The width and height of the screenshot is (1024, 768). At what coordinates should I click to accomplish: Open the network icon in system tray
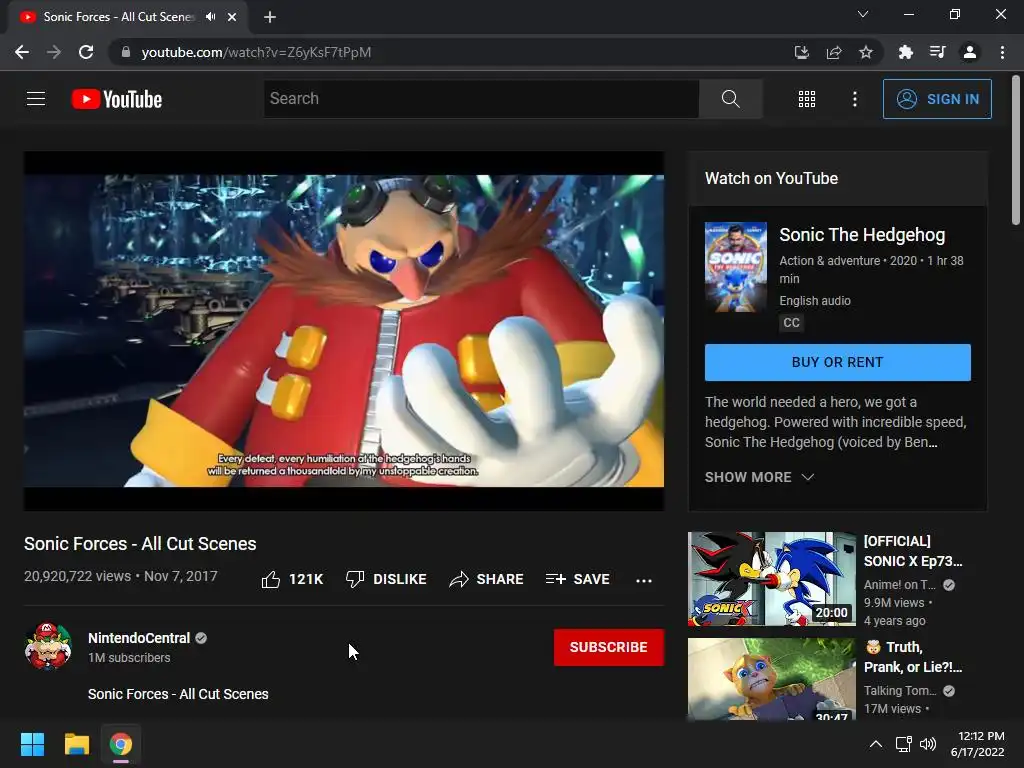903,744
